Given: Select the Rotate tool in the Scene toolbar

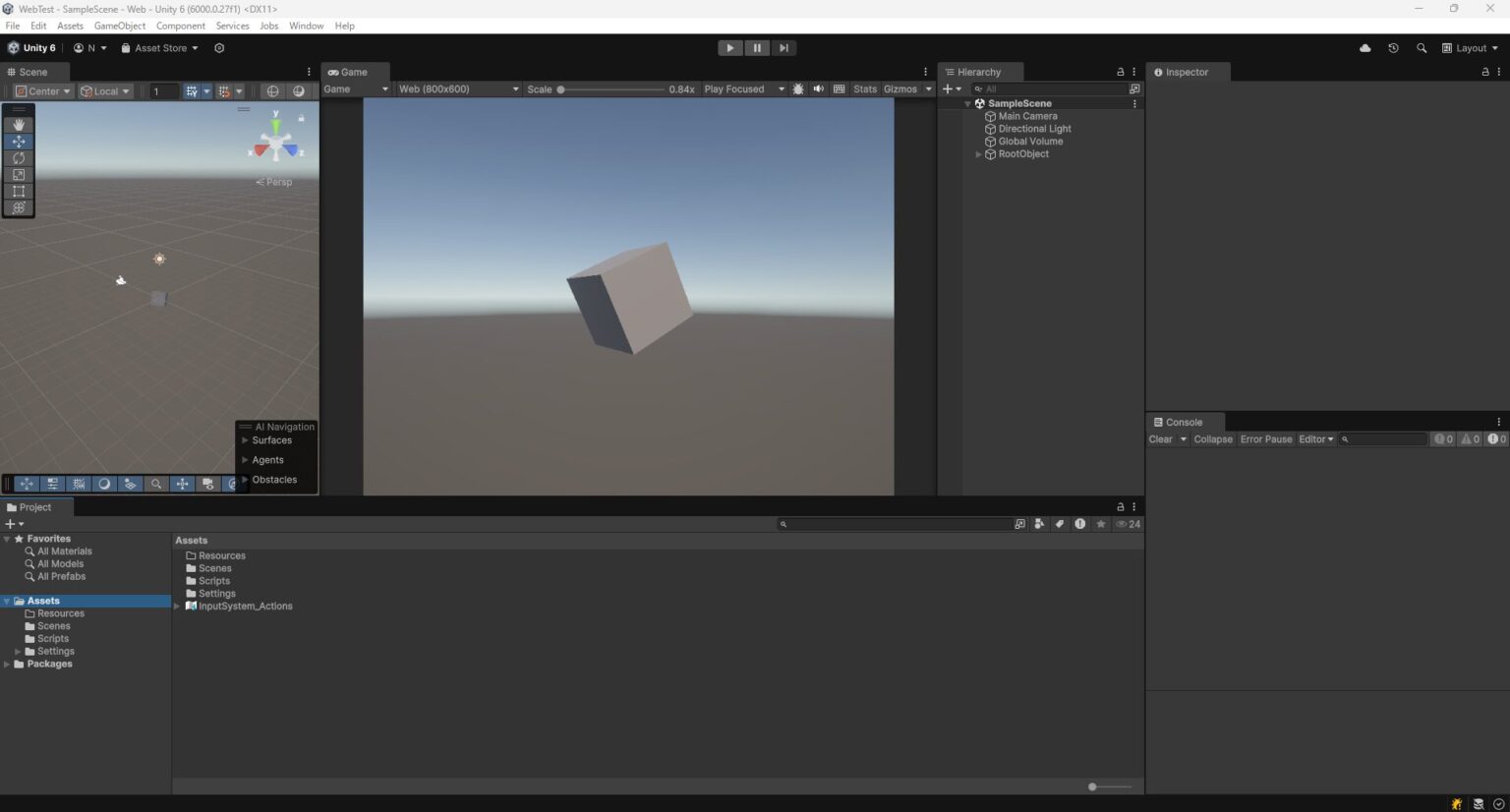Looking at the screenshot, I should [x=19, y=157].
